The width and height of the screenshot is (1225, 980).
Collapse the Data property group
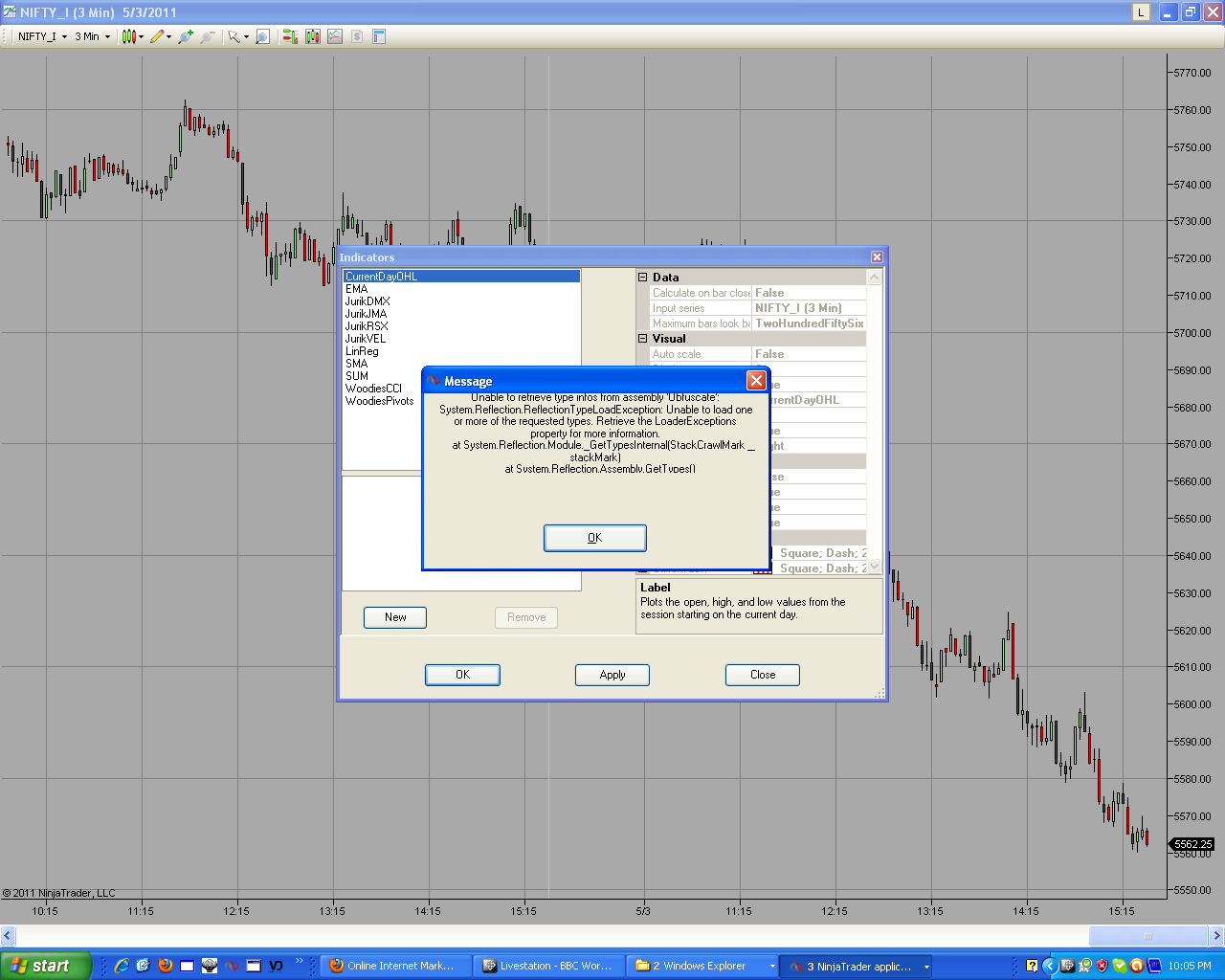[643, 278]
